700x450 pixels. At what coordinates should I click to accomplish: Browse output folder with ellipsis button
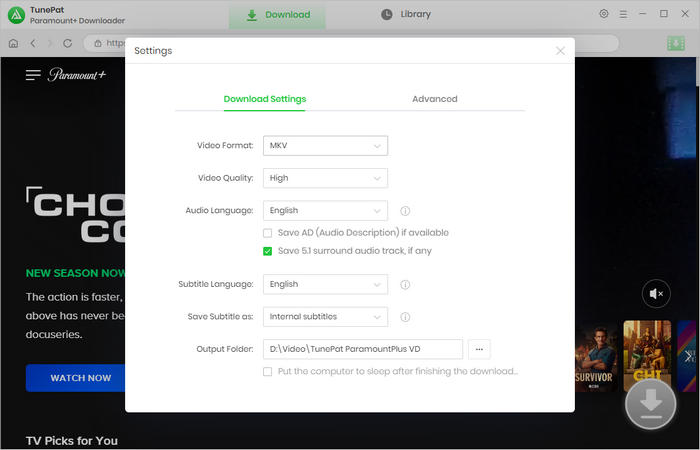pos(479,349)
